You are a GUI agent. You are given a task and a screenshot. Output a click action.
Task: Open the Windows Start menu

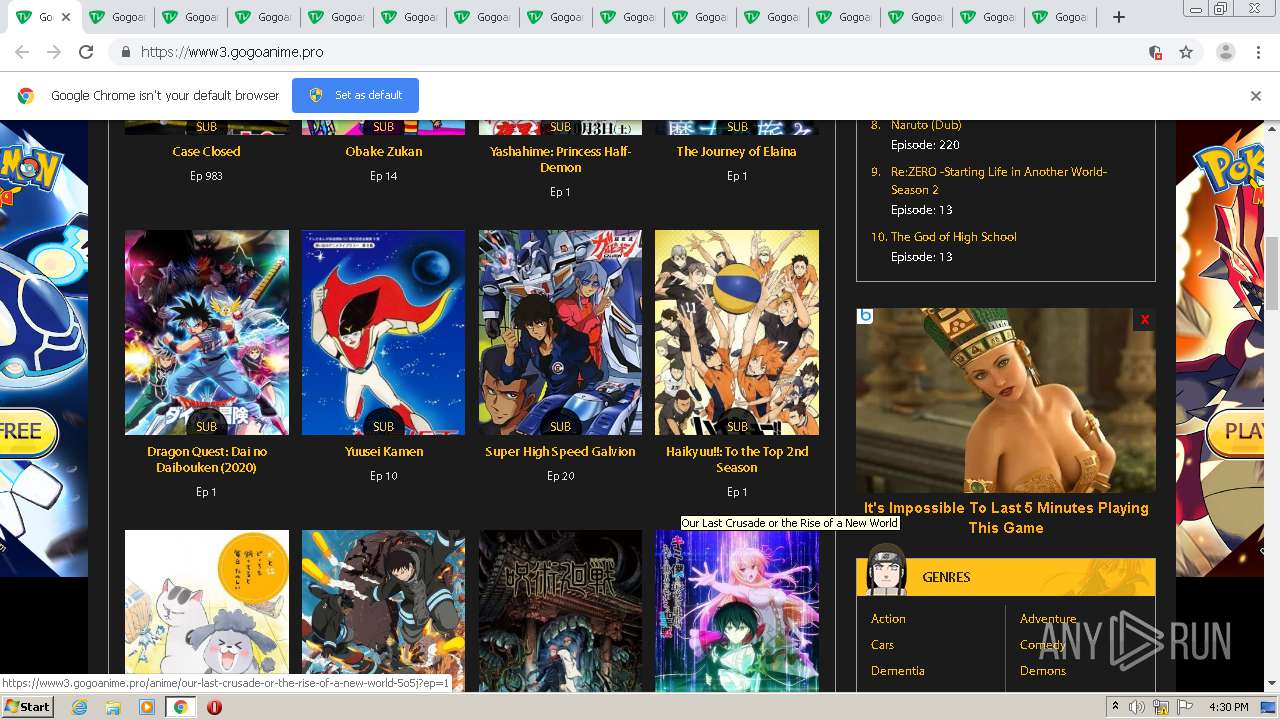(27, 707)
